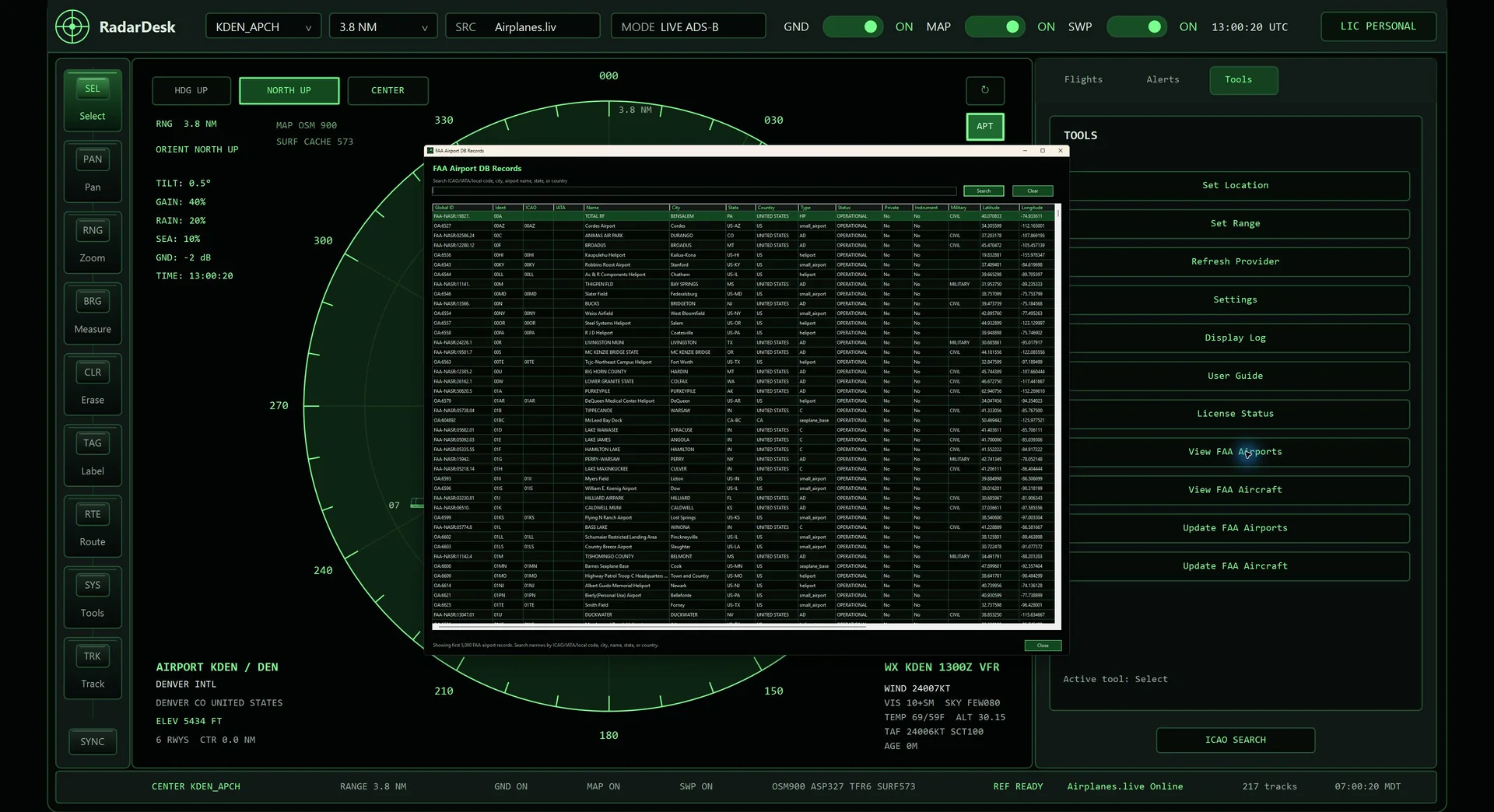
Task: Select the SEL Select tool
Action: [x=93, y=101]
